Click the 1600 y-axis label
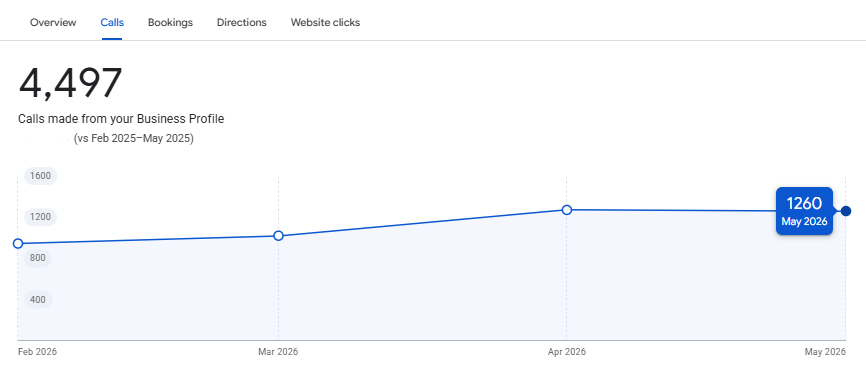The image size is (866, 371). (40, 176)
